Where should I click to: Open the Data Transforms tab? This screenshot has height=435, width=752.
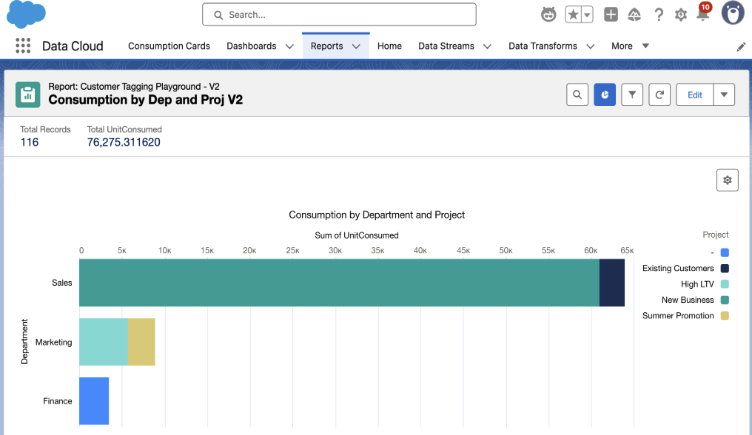(542, 46)
